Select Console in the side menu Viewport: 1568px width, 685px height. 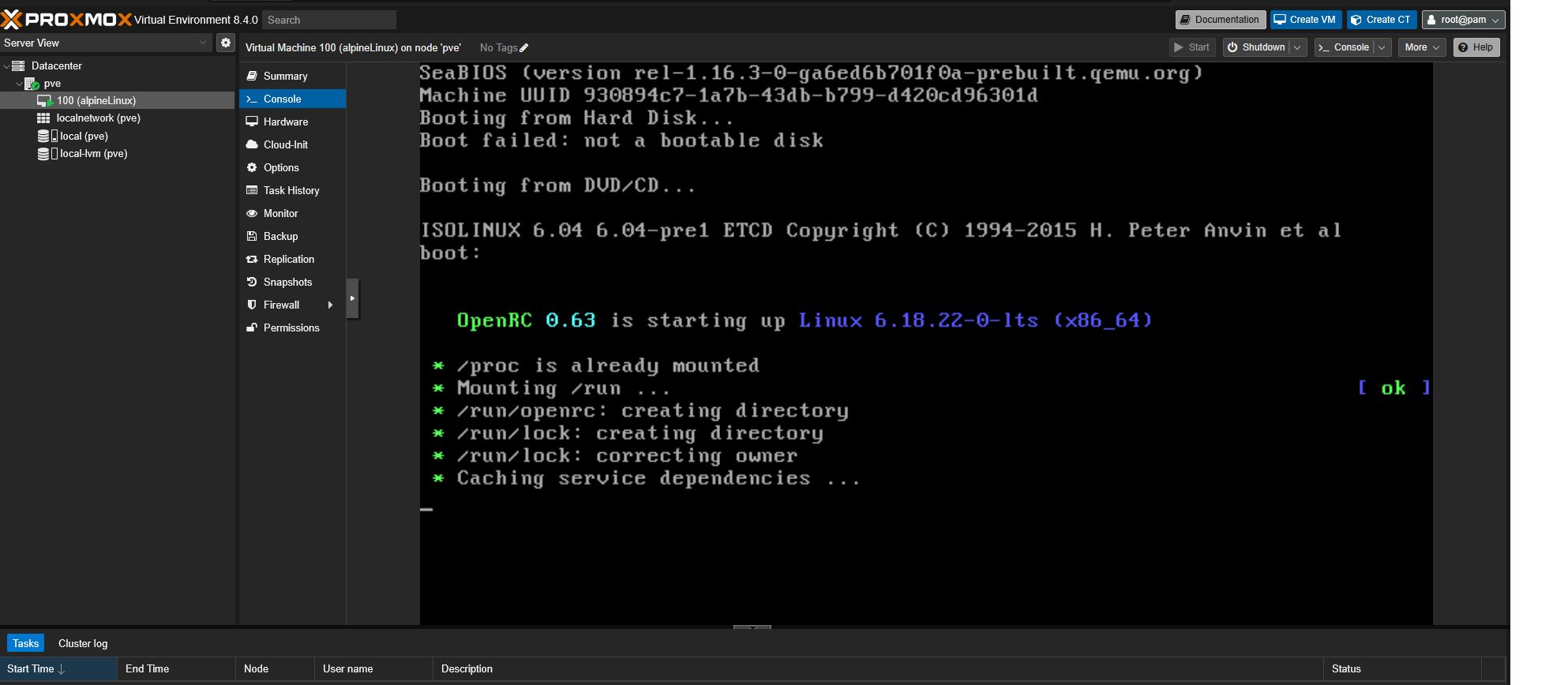coord(292,99)
